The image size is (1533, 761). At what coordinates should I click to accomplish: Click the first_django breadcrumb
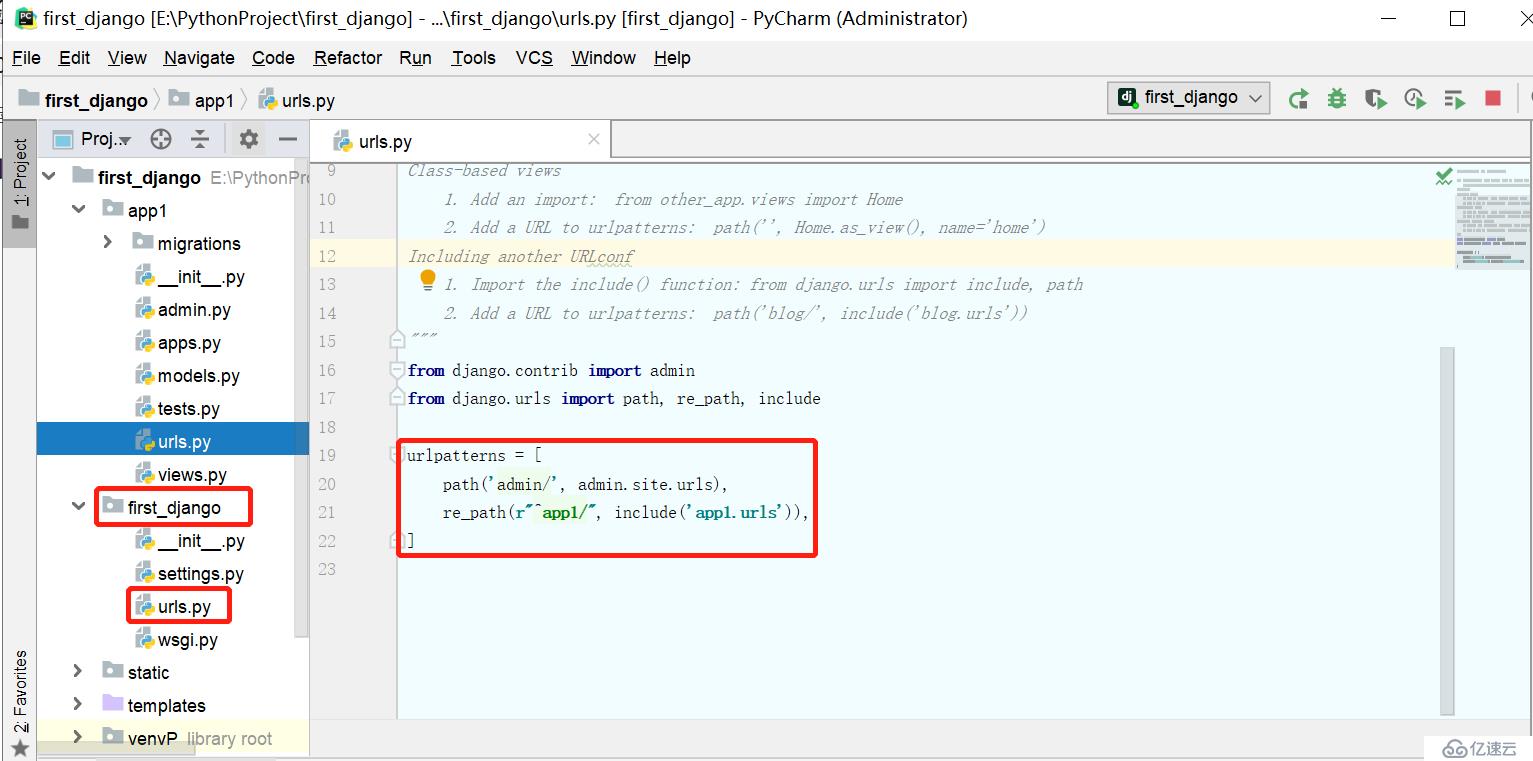click(84, 100)
